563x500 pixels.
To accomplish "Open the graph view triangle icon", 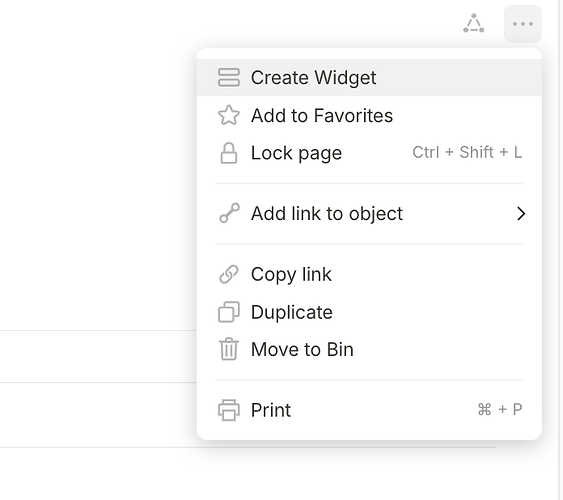I will [x=474, y=24].
